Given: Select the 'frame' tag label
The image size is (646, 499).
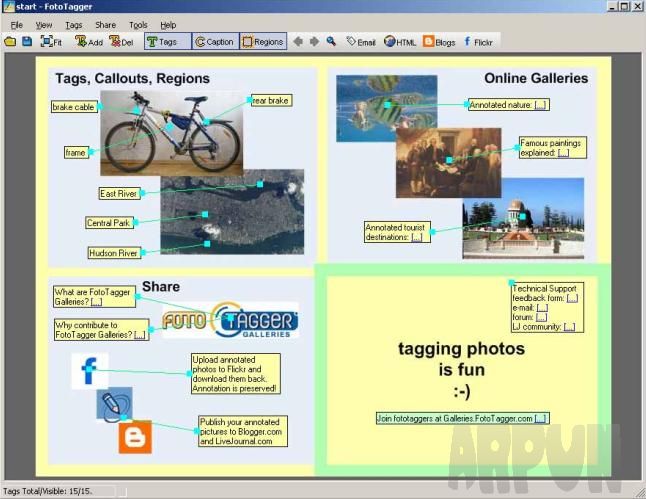Looking at the screenshot, I should click(x=76, y=152).
